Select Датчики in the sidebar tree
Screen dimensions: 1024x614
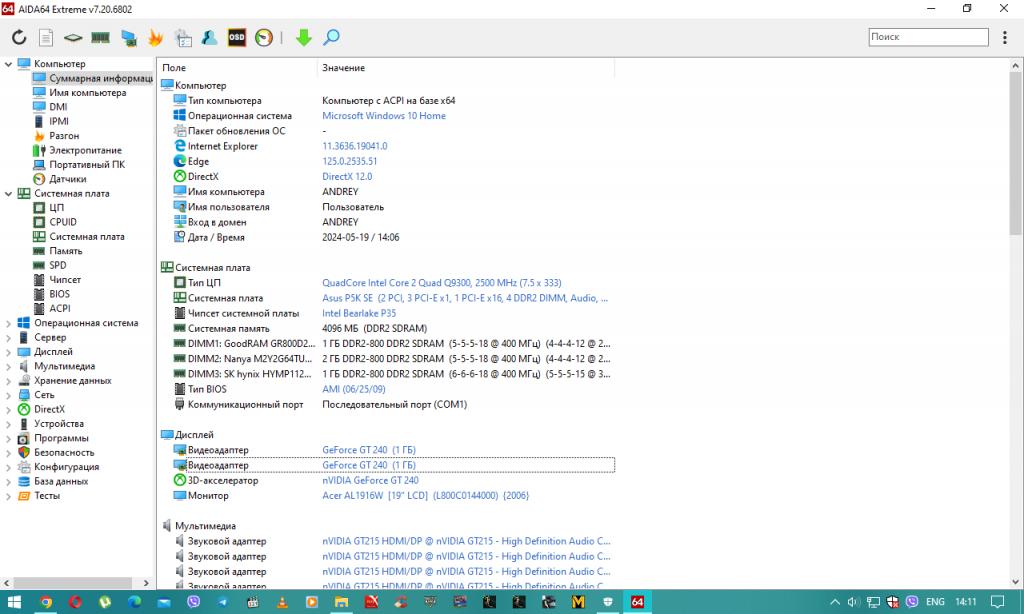[67, 179]
